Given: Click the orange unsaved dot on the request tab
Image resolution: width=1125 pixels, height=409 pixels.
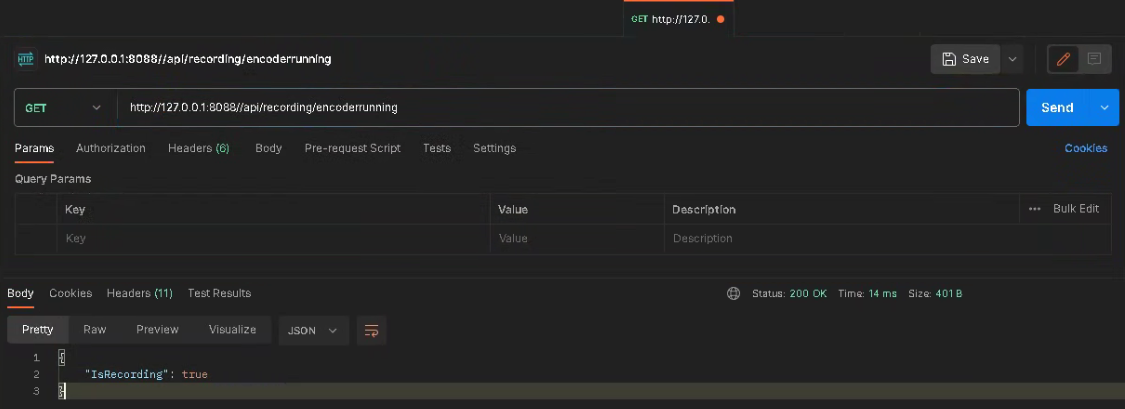Looking at the screenshot, I should tap(721, 19).
